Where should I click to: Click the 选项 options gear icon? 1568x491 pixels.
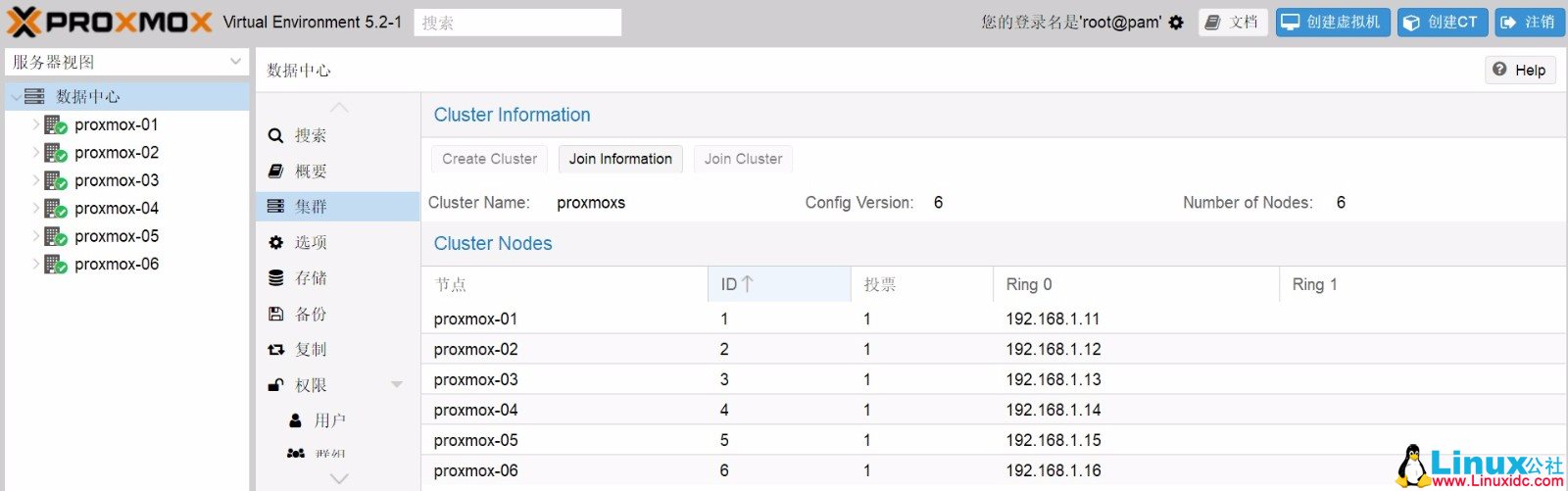pyautogui.click(x=276, y=243)
